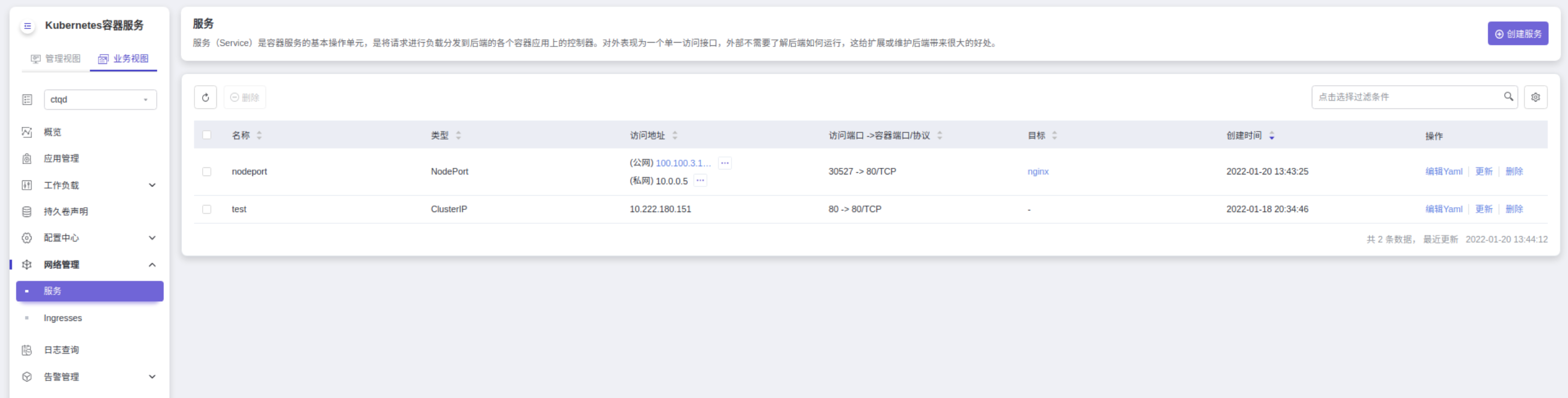Open the ctqd namespace dropdown
Viewport: 1568px width, 398px height.
tap(100, 100)
